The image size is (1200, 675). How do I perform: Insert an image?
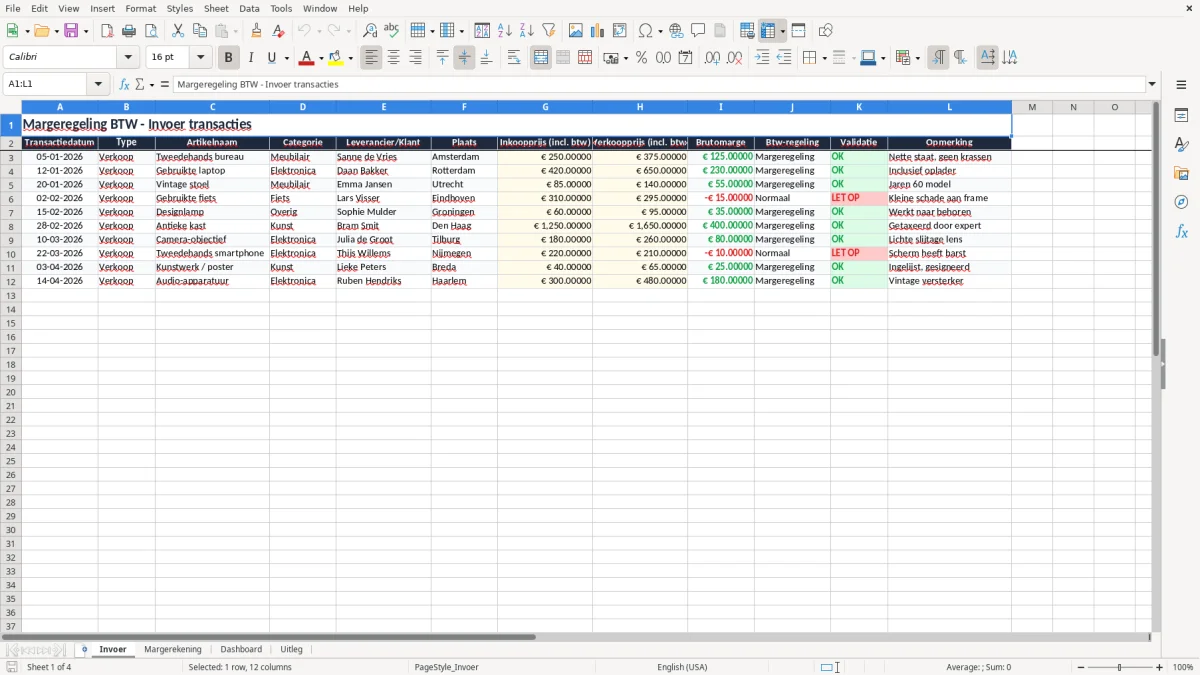coord(576,31)
